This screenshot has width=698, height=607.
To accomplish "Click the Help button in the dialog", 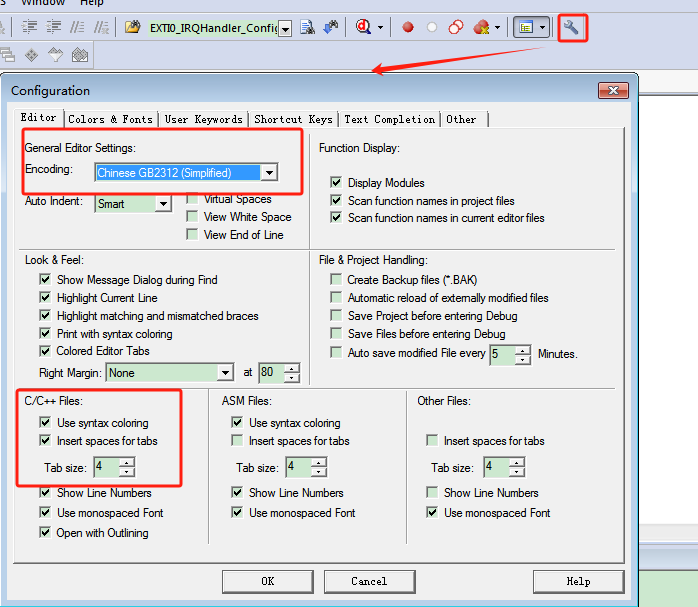I will pos(579,582).
